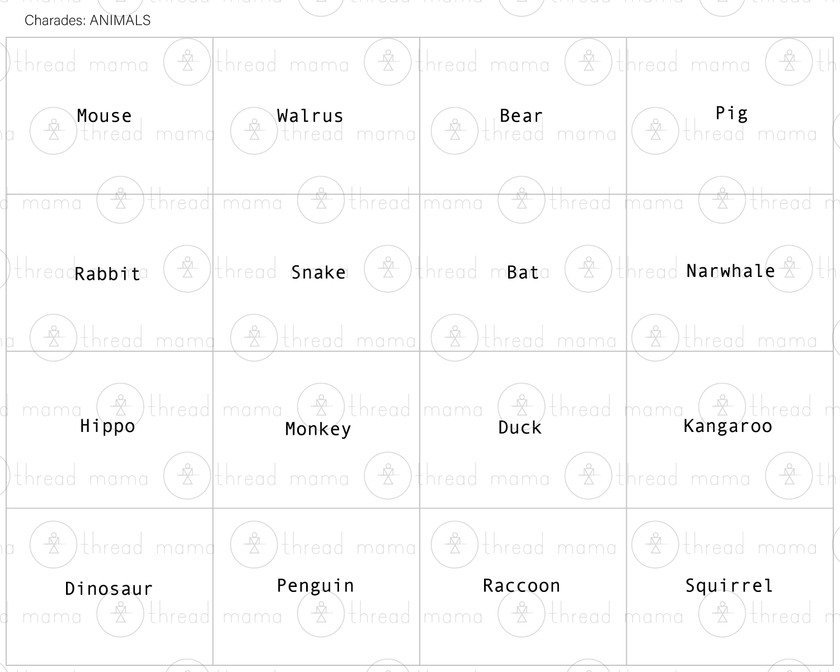
Task: Choose the Kangaroo card
Action: tap(728, 426)
